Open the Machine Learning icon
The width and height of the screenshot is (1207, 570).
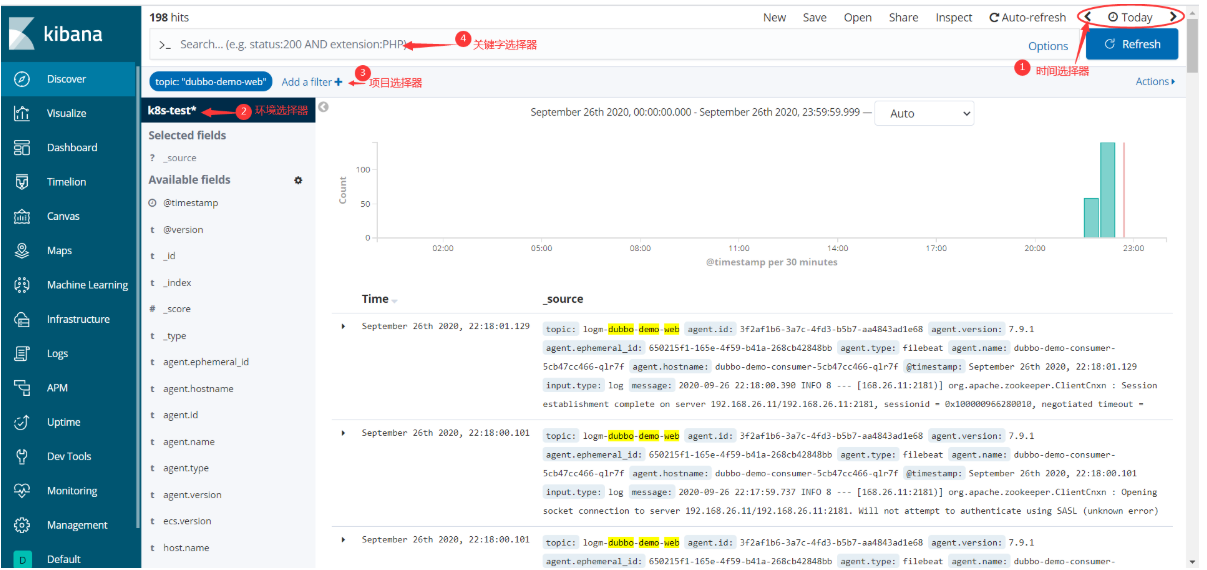[x=22, y=285]
